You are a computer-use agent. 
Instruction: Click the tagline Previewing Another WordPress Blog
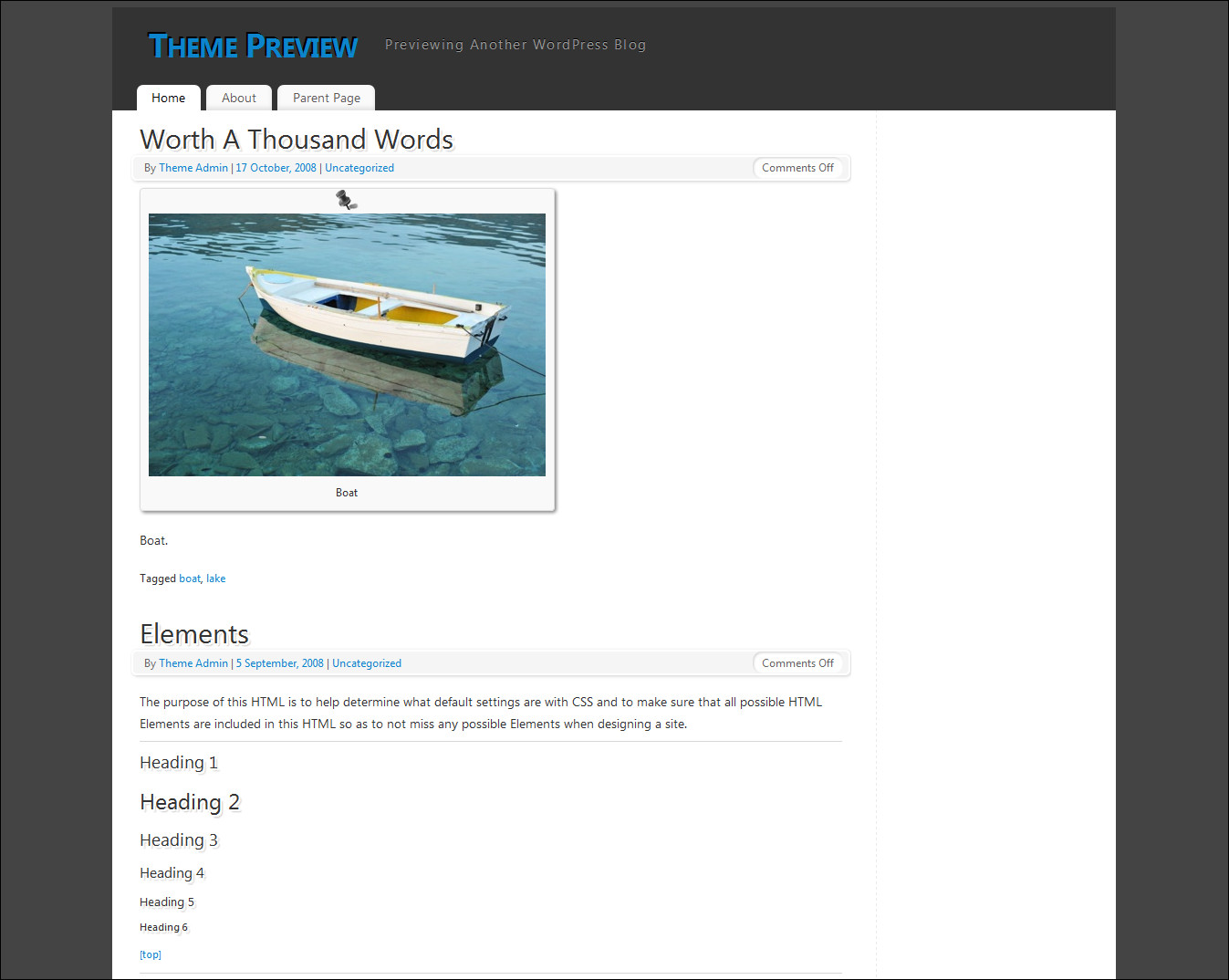coord(516,45)
